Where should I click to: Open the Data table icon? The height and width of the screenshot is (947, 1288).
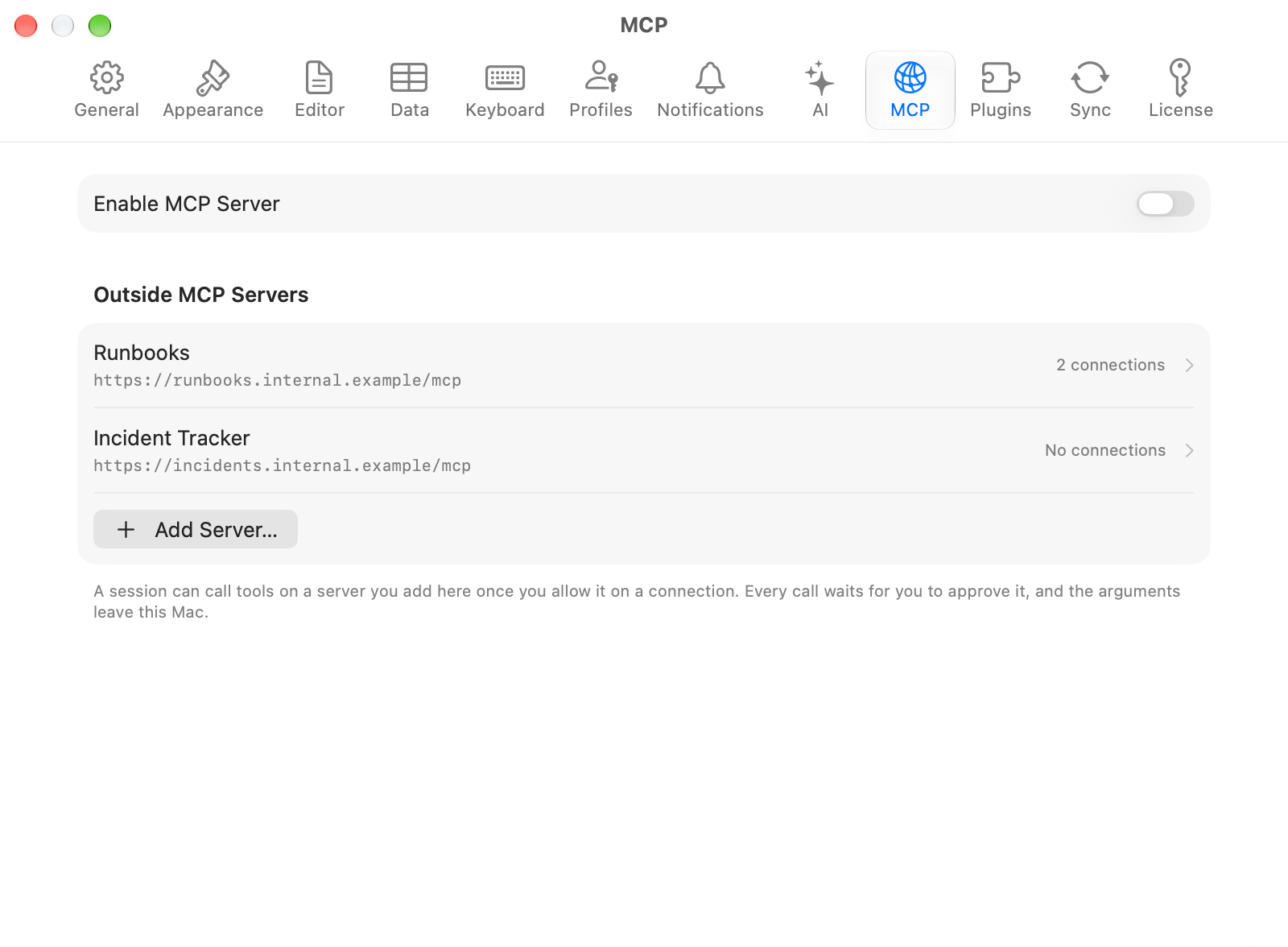click(x=409, y=78)
